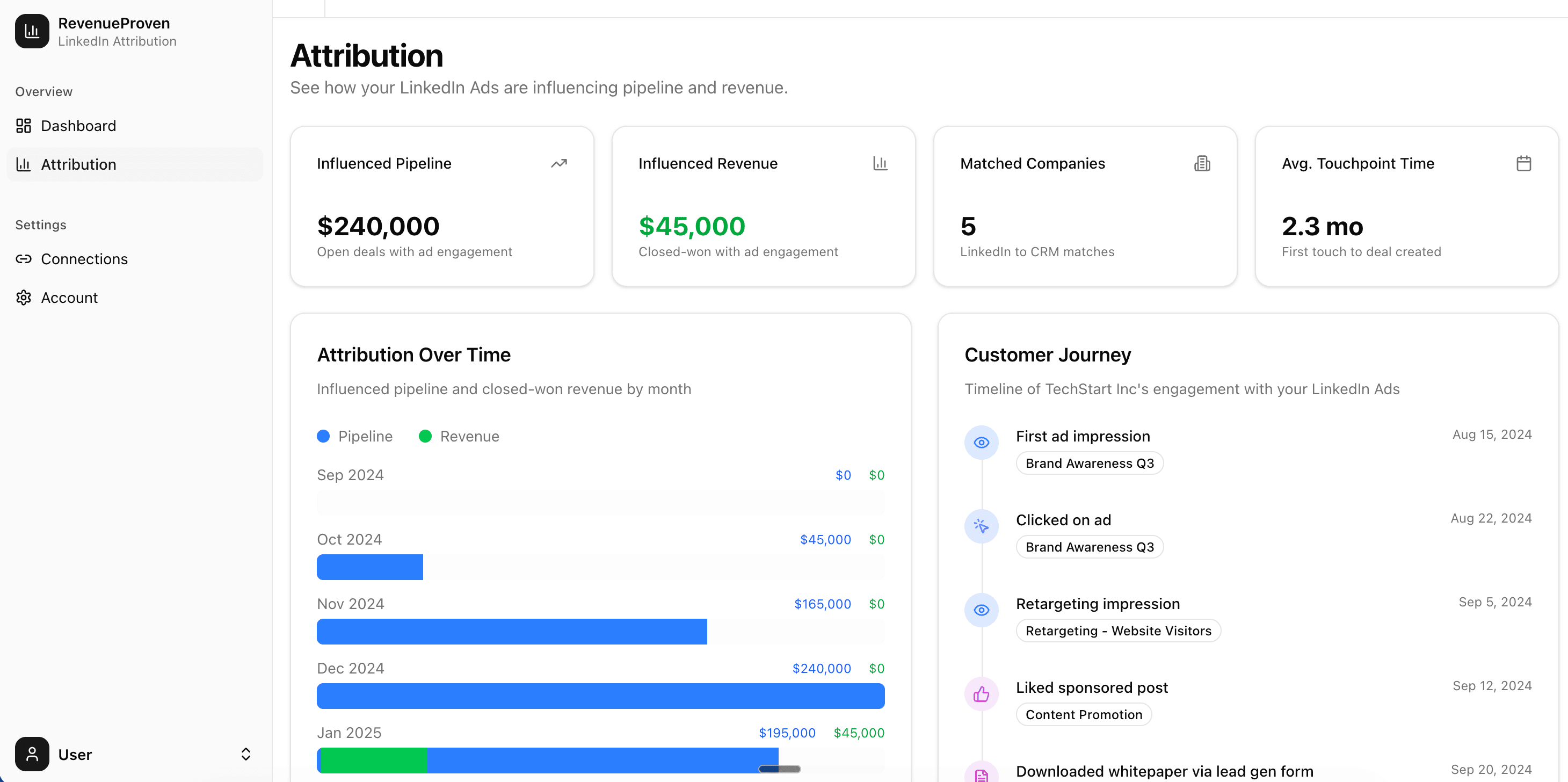
Task: Click the Retargeting - Website Visitors tag
Action: (1117, 631)
